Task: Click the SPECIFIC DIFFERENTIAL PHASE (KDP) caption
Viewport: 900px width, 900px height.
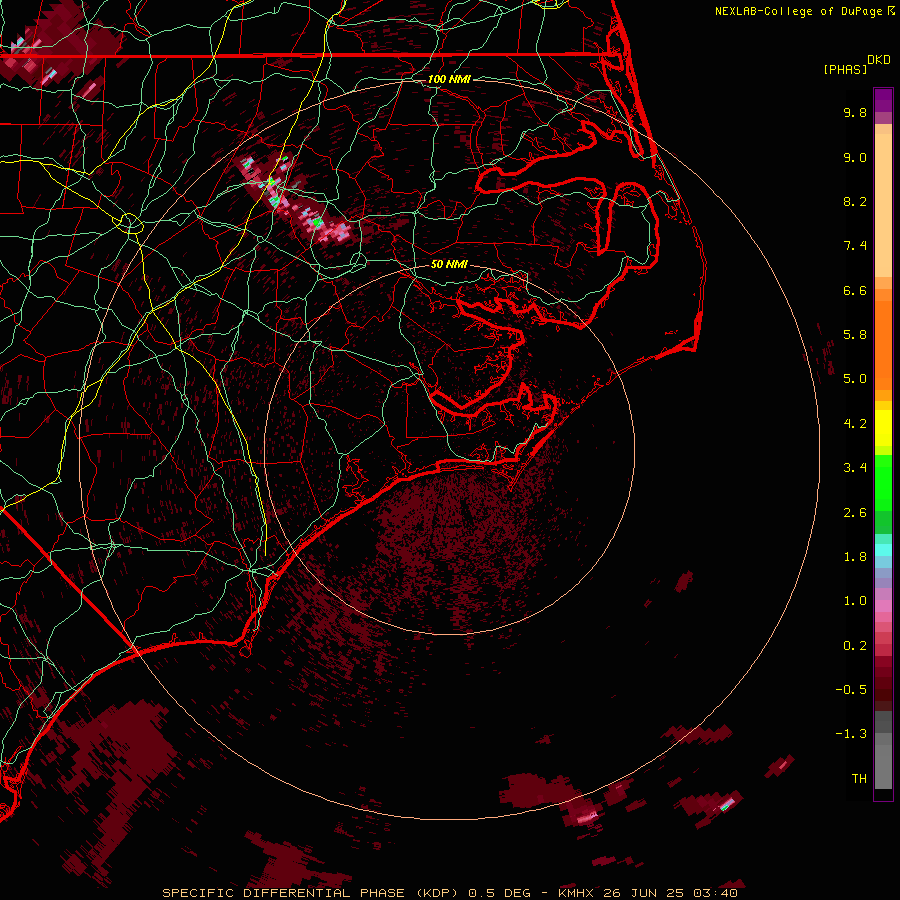Action: coord(310,893)
